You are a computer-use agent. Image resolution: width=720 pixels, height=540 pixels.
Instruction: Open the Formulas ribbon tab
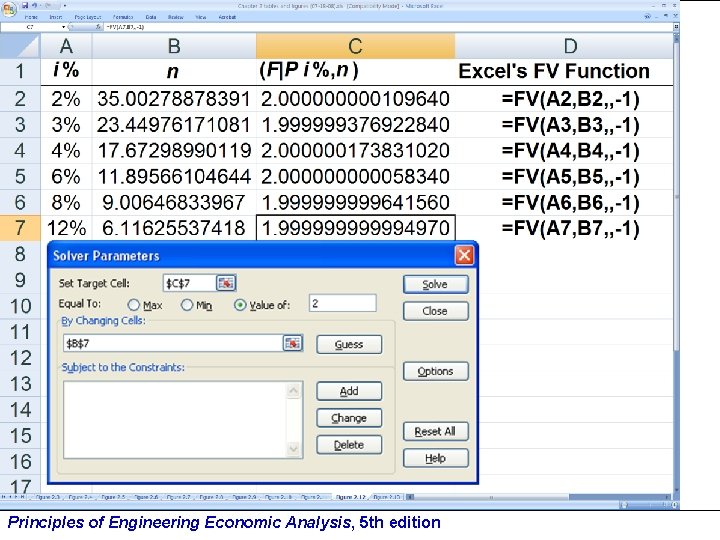click(x=123, y=17)
